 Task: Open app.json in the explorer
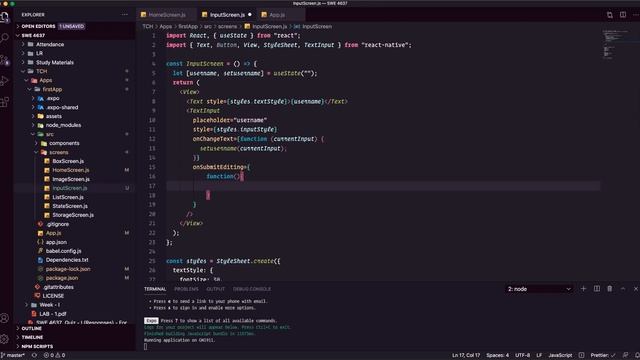pos(56,242)
